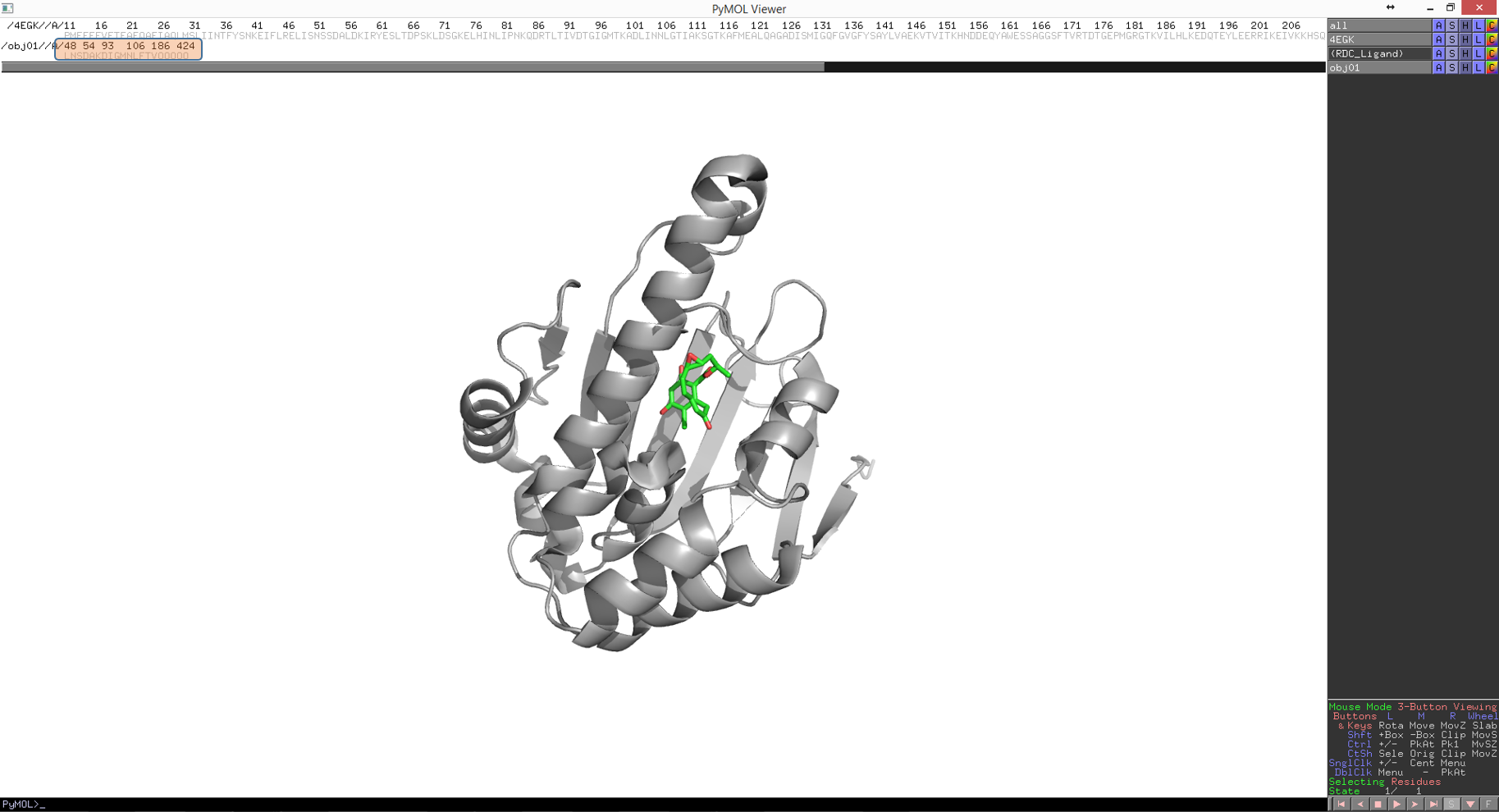Rewind to the first state
Viewport: 1499px width, 812px height.
pyautogui.click(x=1341, y=805)
